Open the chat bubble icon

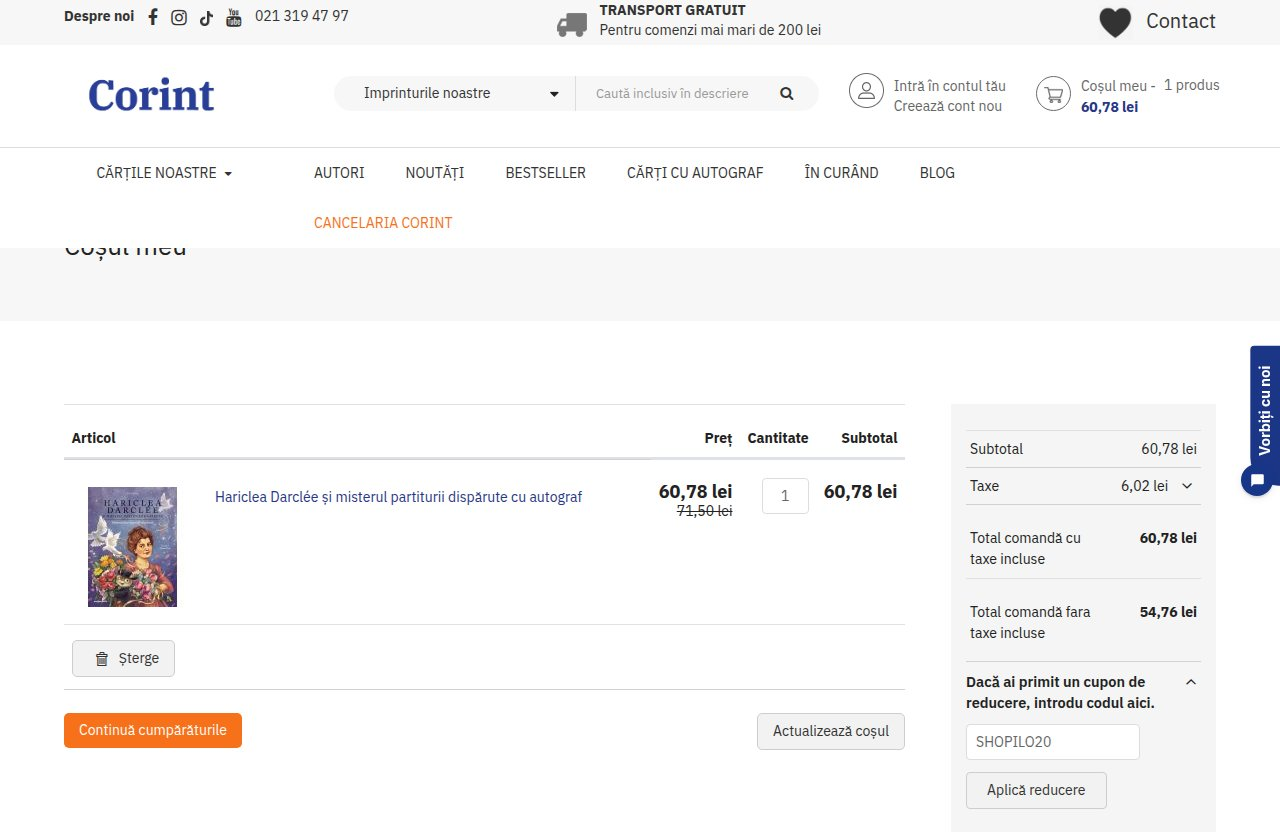(1257, 479)
